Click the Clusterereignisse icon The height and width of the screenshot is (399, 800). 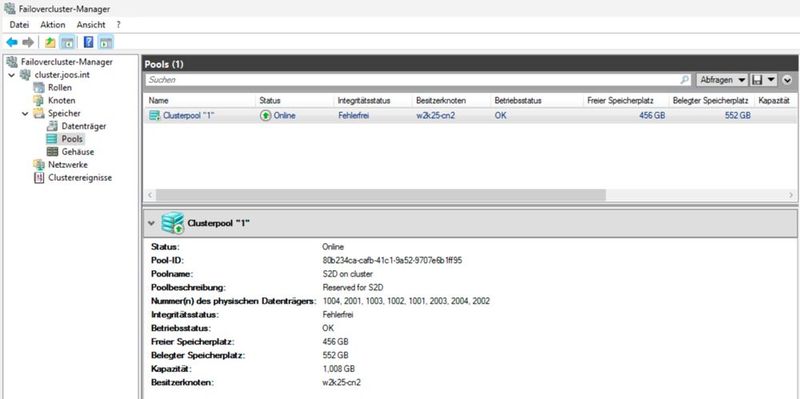[39, 178]
